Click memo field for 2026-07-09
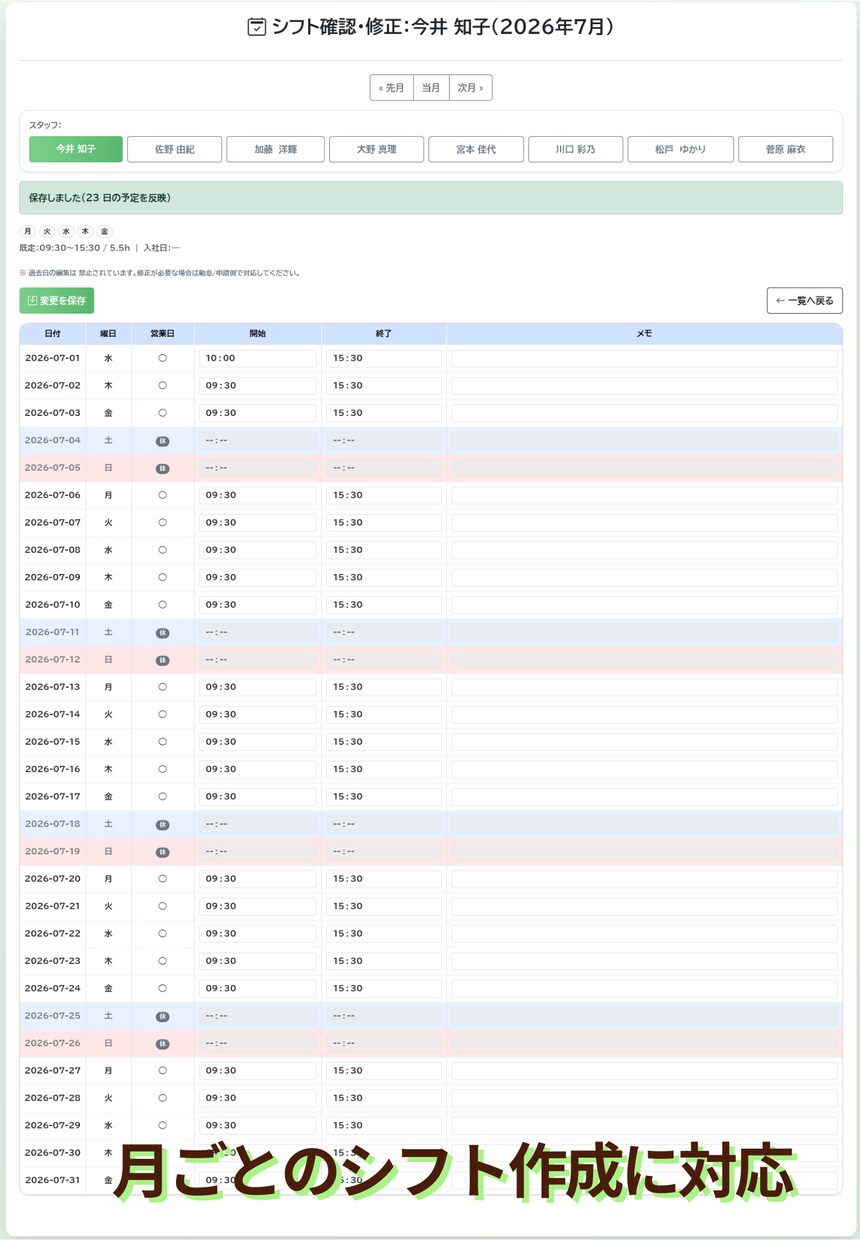This screenshot has width=860, height=1240. coord(644,577)
